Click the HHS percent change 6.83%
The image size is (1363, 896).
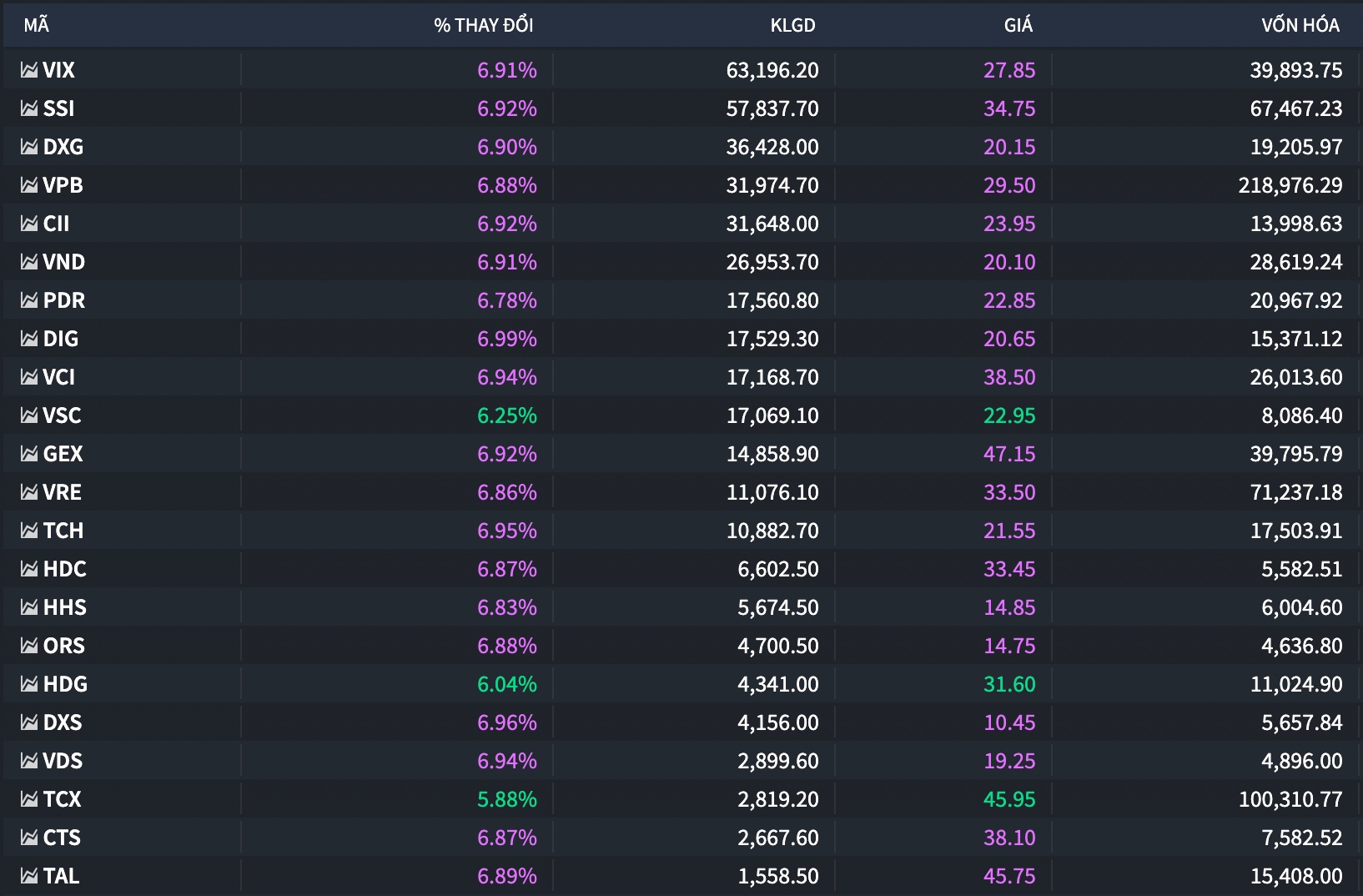pyautogui.click(x=506, y=607)
